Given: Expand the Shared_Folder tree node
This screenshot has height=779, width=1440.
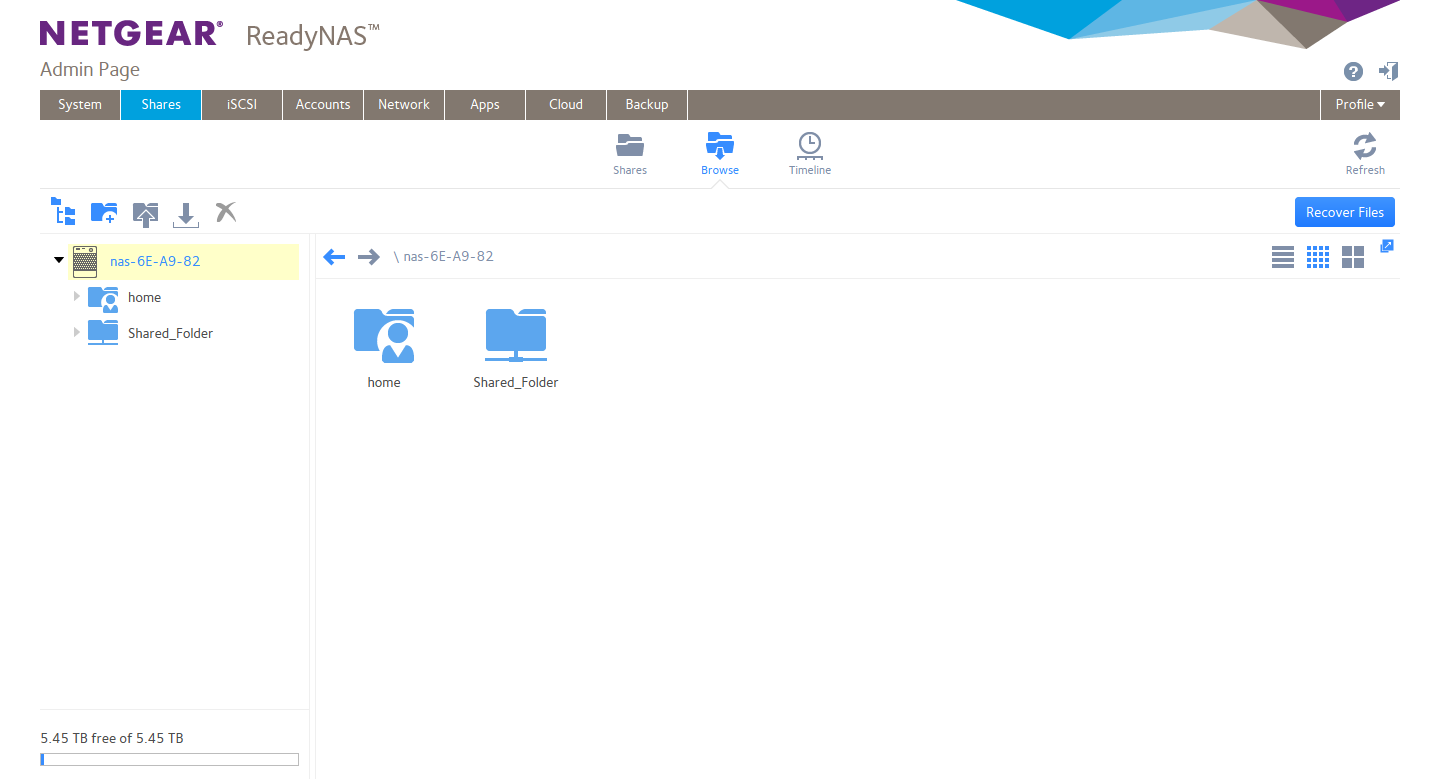Looking at the screenshot, I should pyautogui.click(x=77, y=332).
